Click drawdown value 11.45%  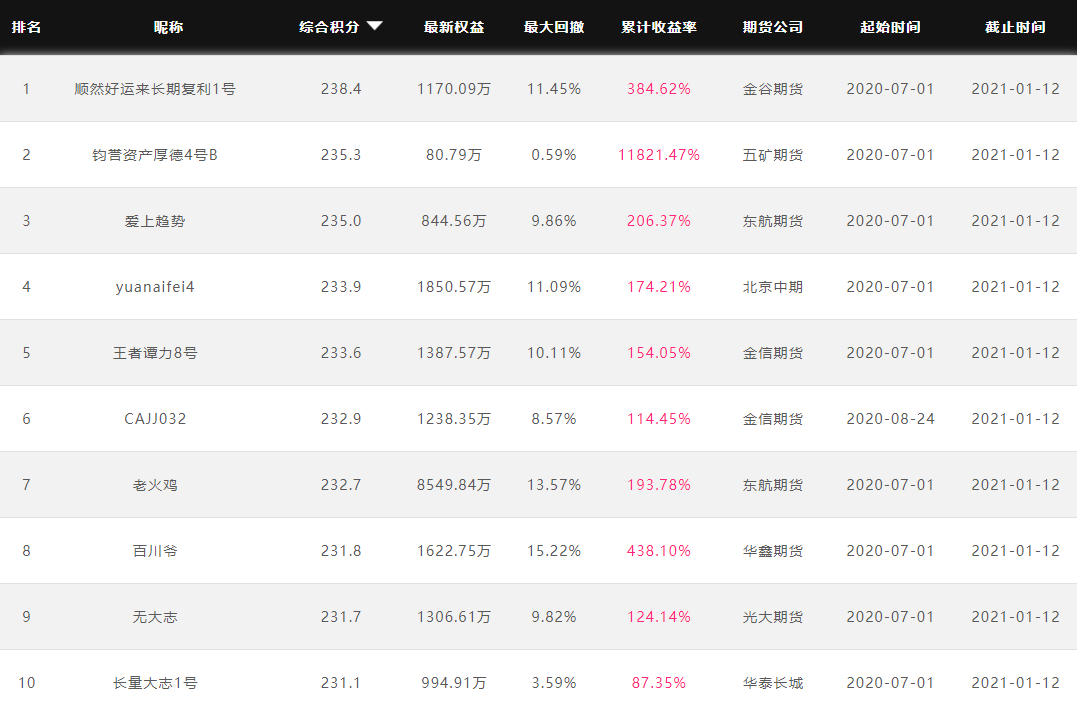point(554,89)
